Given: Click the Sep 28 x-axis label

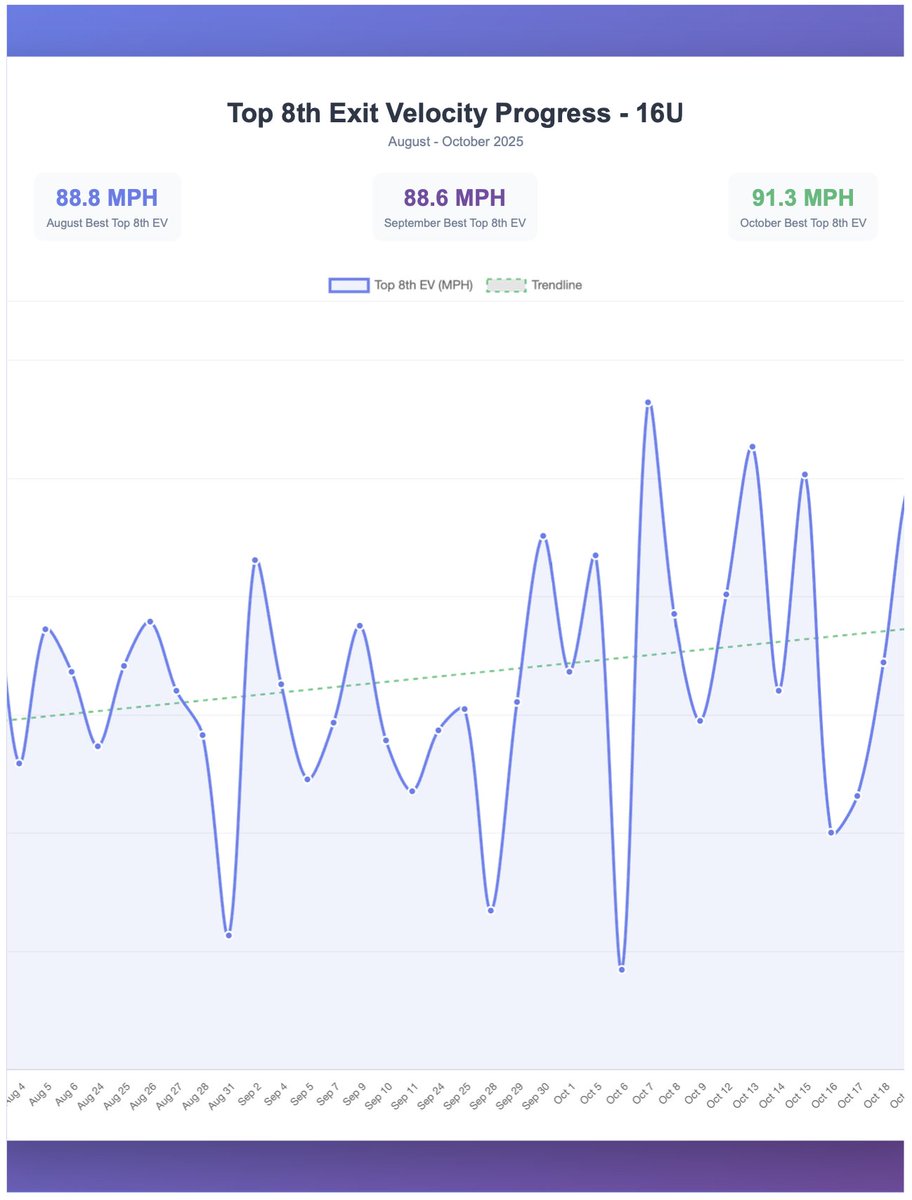Looking at the screenshot, I should [484, 1096].
